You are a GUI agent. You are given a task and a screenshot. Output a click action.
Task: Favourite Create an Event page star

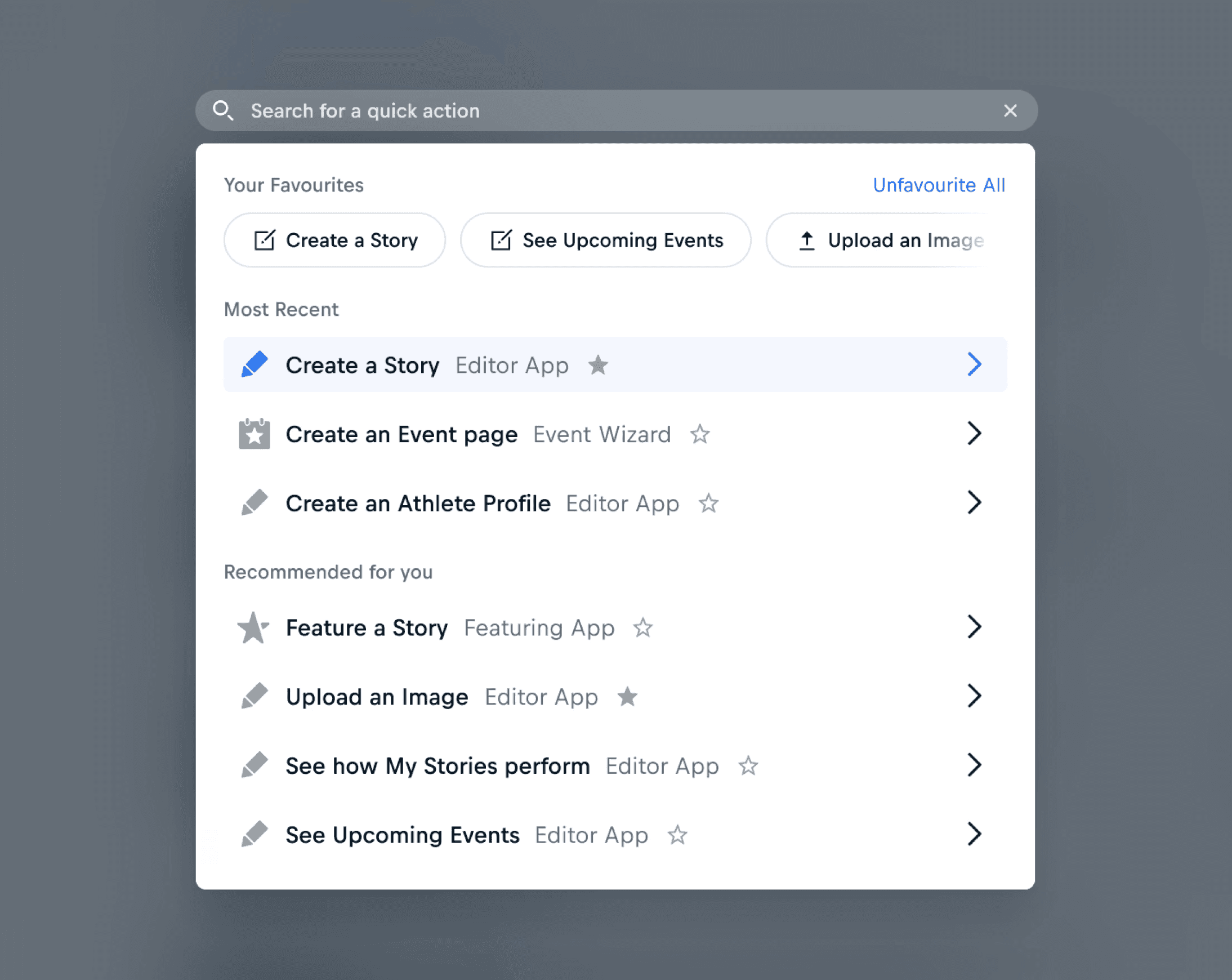point(699,434)
